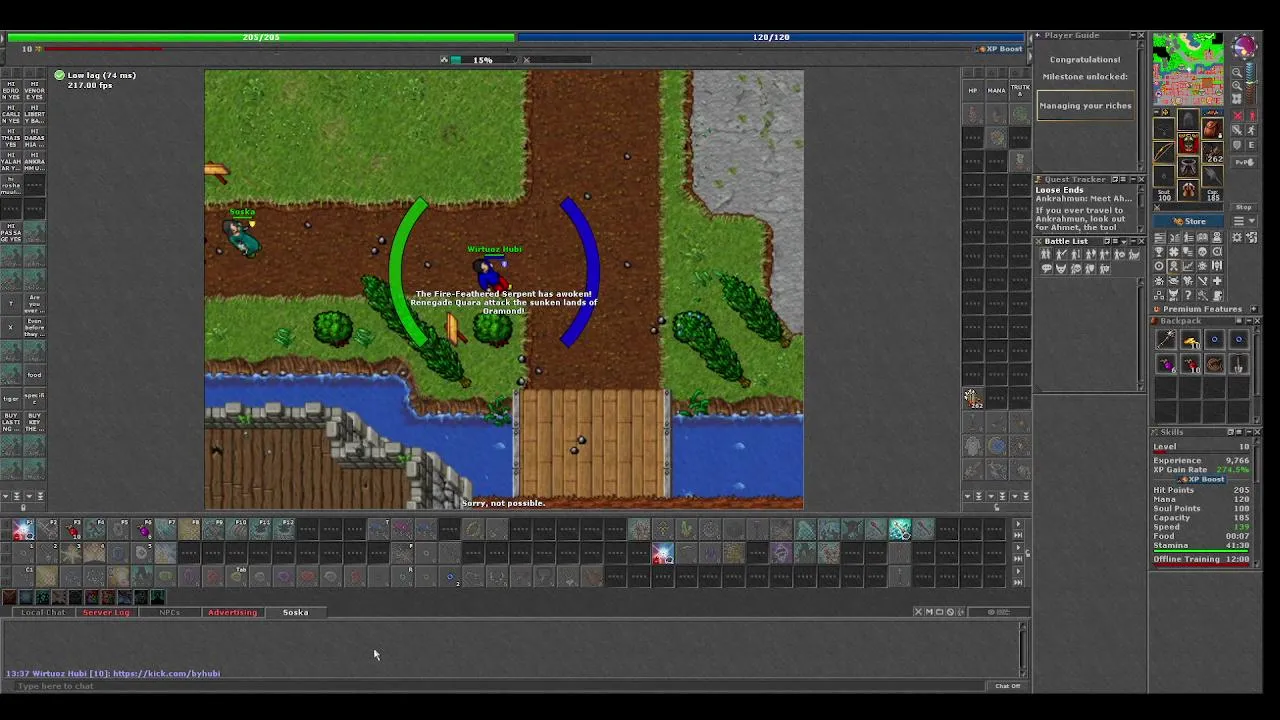Select the red potion stack in the Backpack
This screenshot has width=1280, height=720.
coord(1191,363)
